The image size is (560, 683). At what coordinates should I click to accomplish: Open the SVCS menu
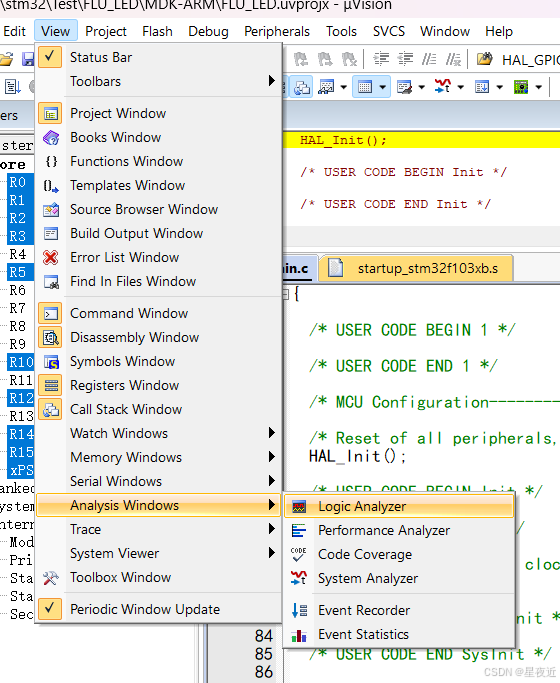pyautogui.click(x=389, y=31)
